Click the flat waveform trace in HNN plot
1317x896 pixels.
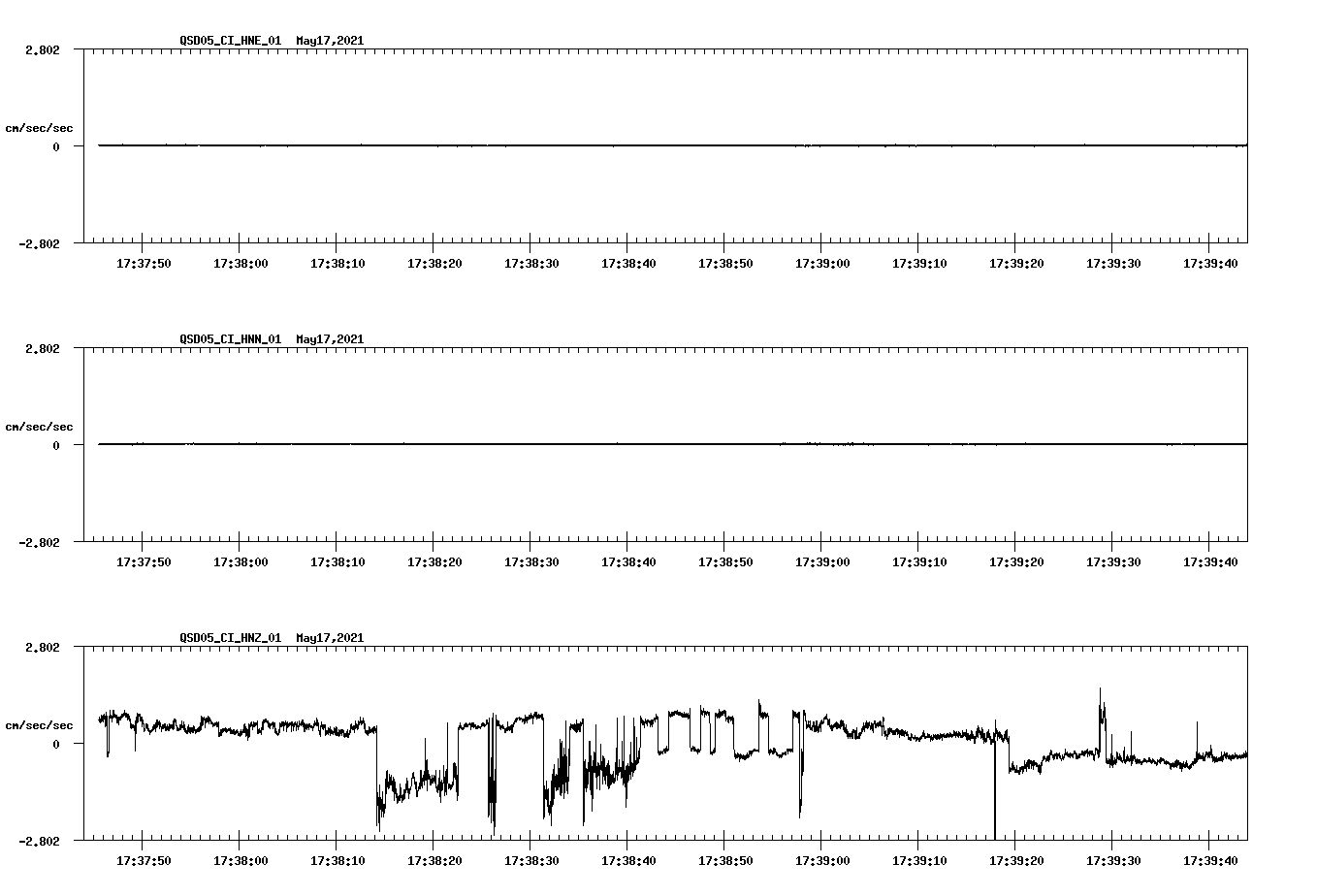click(582, 445)
